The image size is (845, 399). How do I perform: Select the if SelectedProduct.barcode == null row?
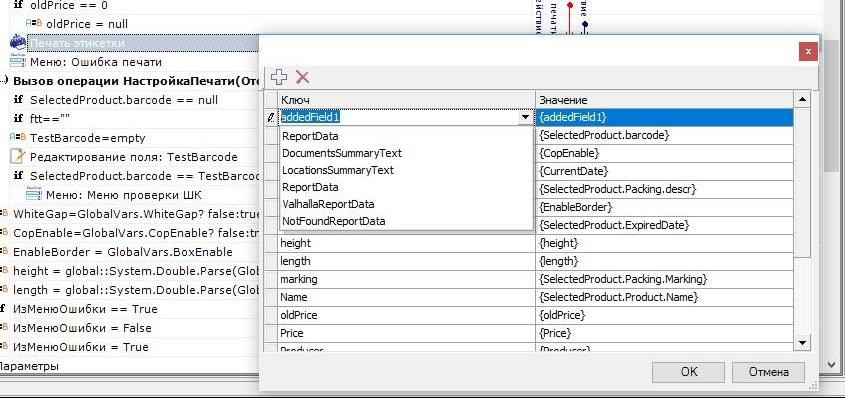(124, 100)
